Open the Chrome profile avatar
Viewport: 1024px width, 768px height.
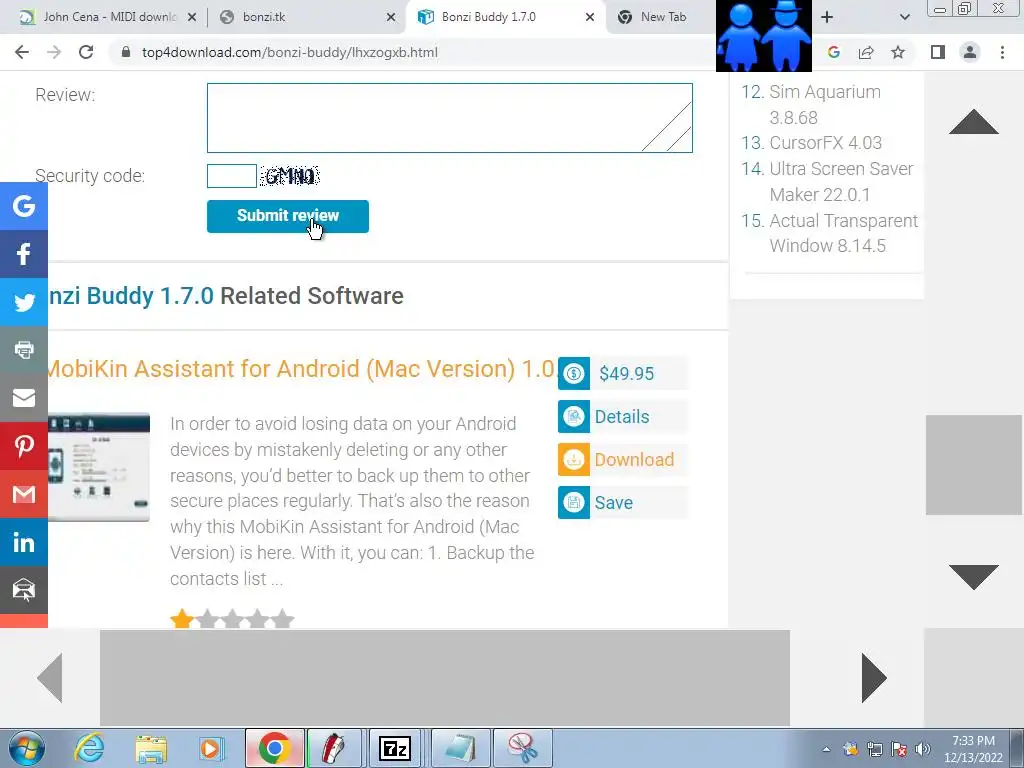[x=970, y=52]
